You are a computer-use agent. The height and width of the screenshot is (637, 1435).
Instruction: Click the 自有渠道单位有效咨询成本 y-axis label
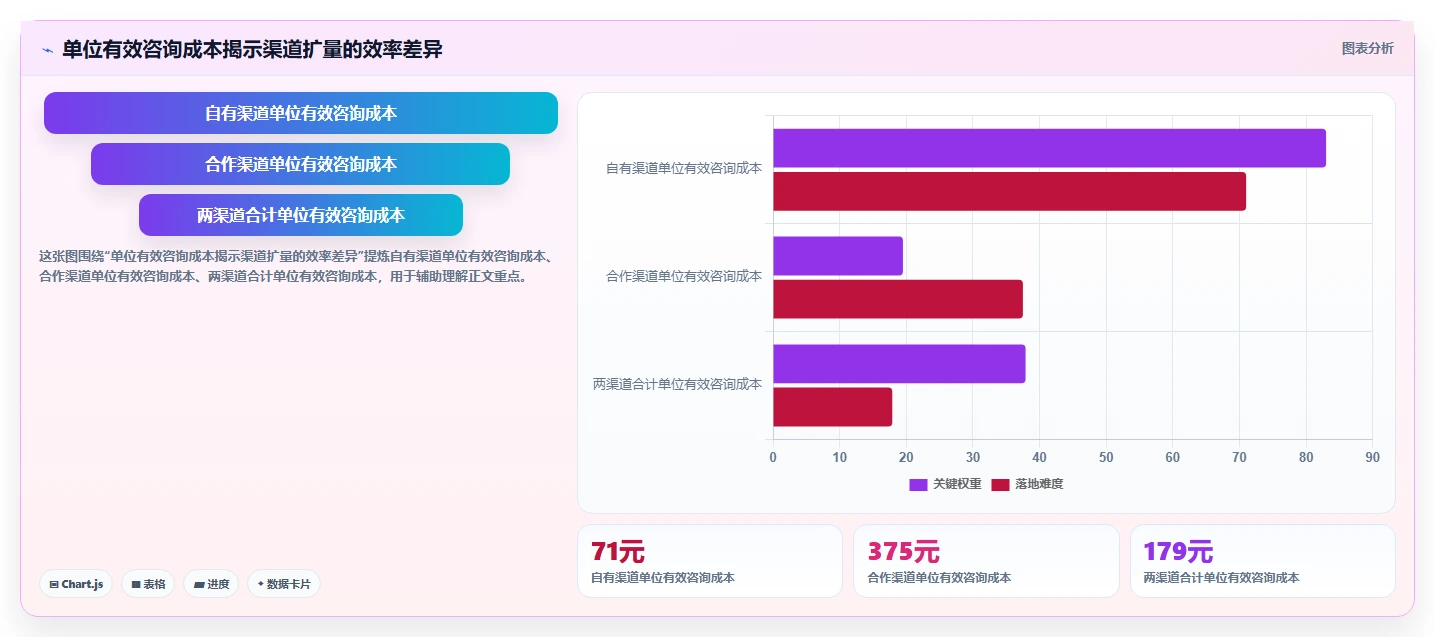tap(684, 168)
